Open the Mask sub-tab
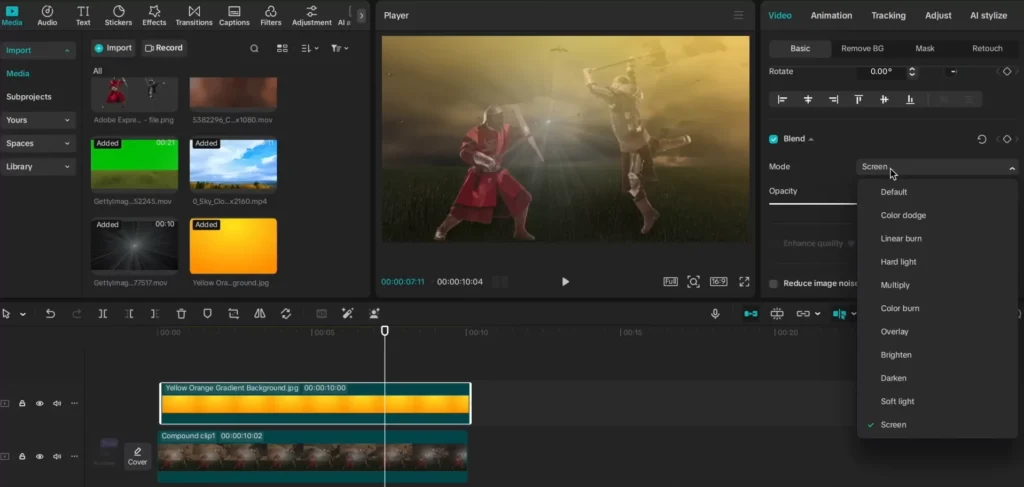Image resolution: width=1024 pixels, height=487 pixels. pyautogui.click(x=925, y=48)
